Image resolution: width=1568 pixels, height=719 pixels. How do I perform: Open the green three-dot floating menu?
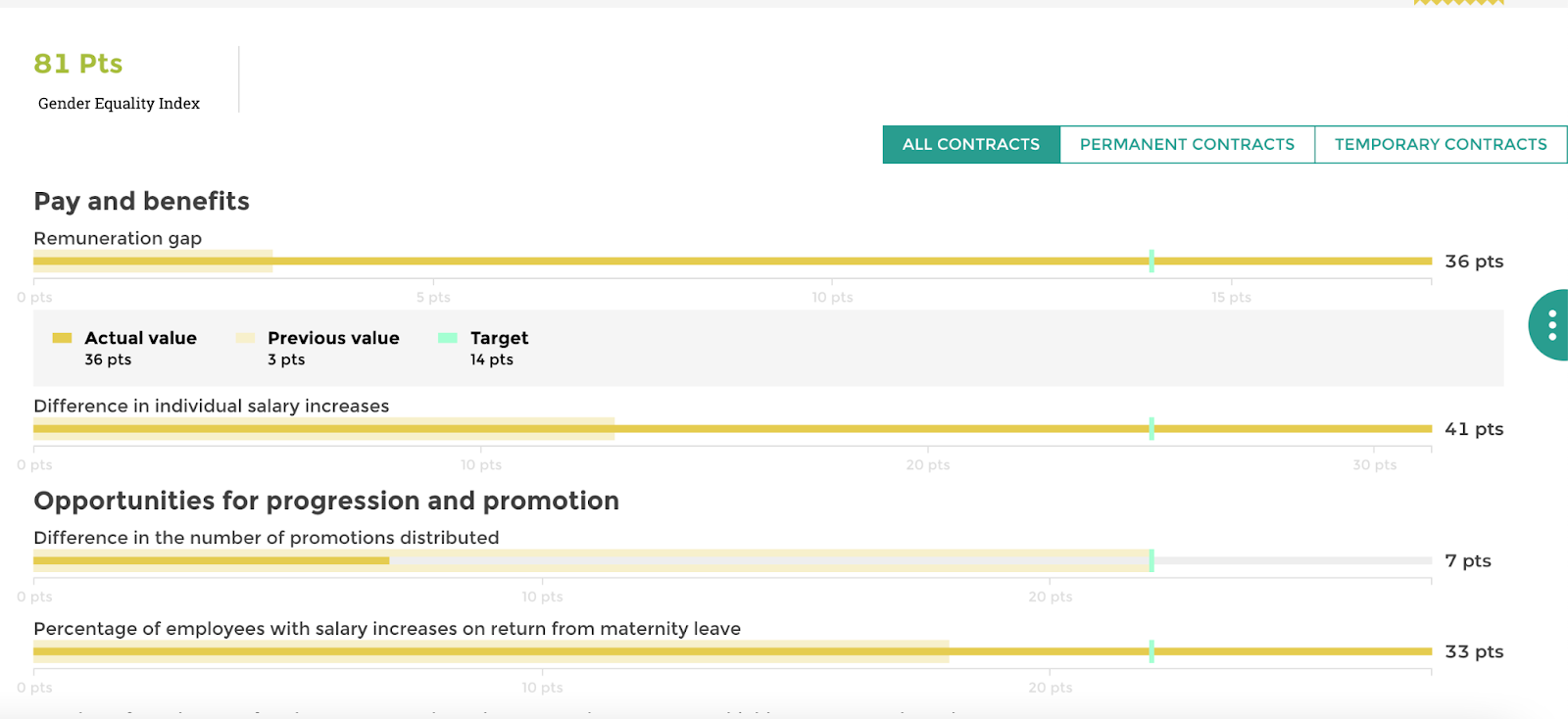pyautogui.click(x=1551, y=325)
